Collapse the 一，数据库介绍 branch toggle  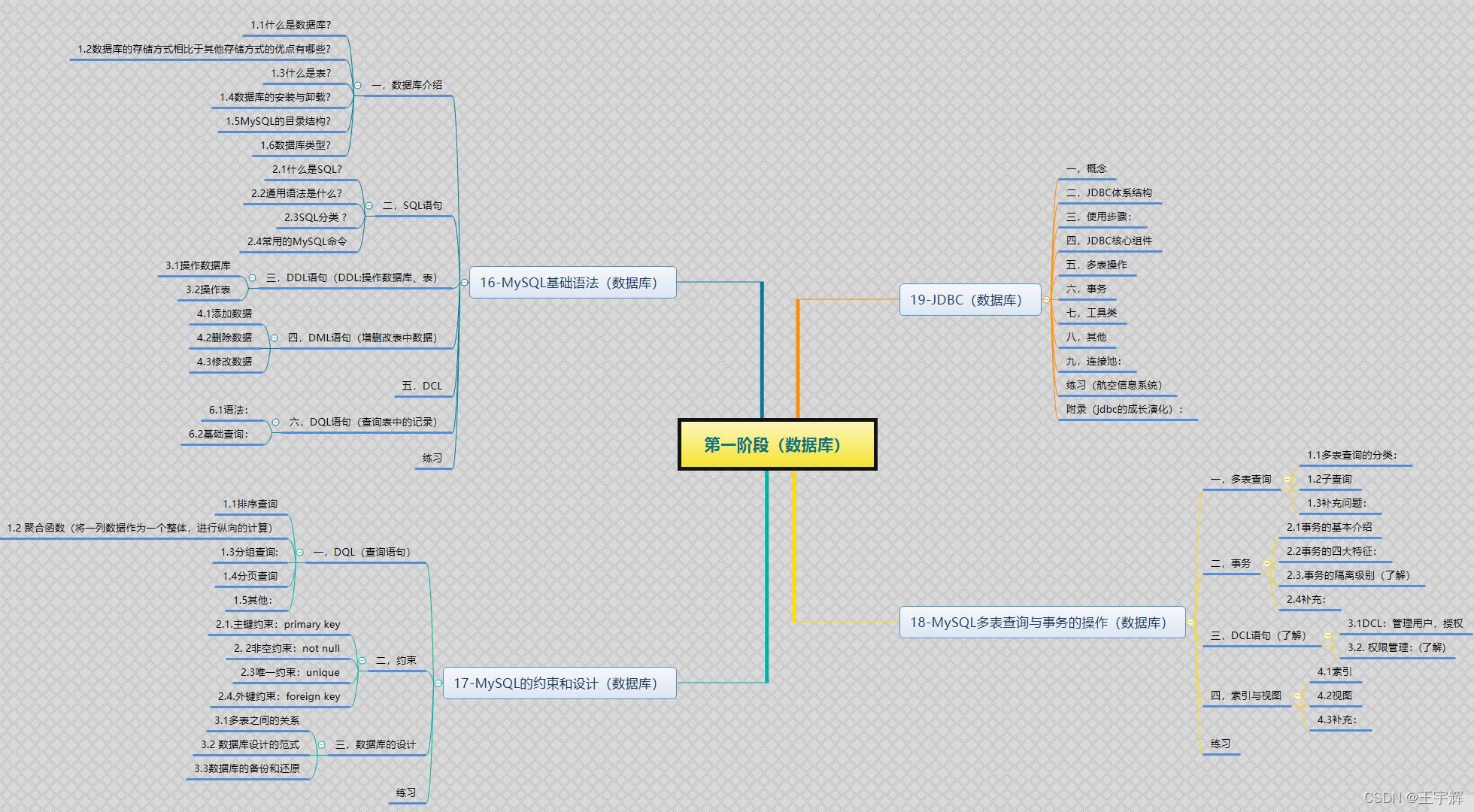pyautogui.click(x=358, y=85)
